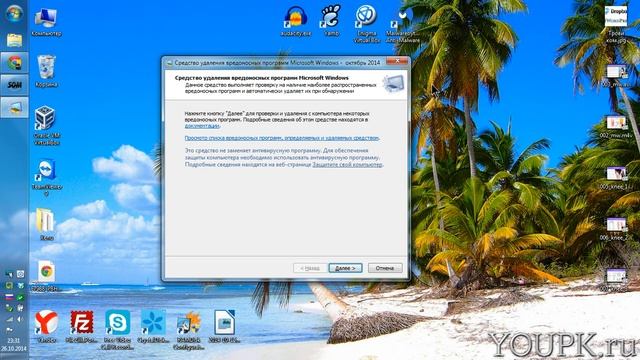640x360 pixels.
Task: Open the weather gadget shortcut with sun
Action: [x=188, y=329]
